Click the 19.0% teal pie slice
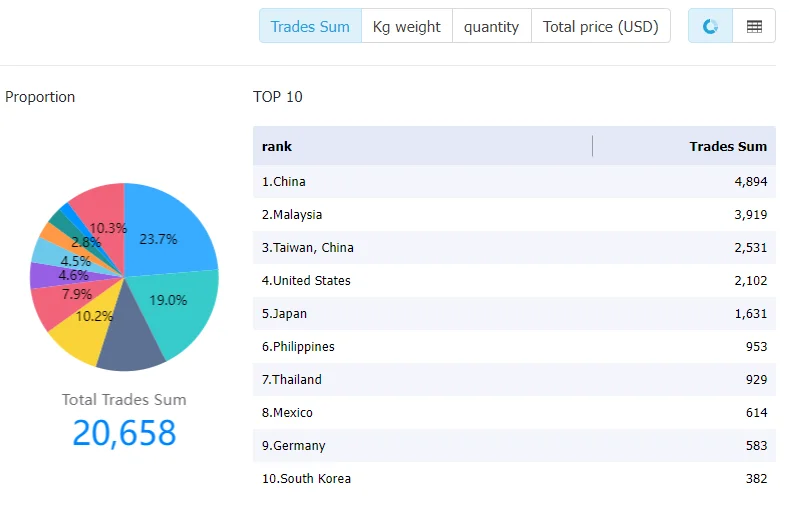789x505 pixels. click(176, 312)
